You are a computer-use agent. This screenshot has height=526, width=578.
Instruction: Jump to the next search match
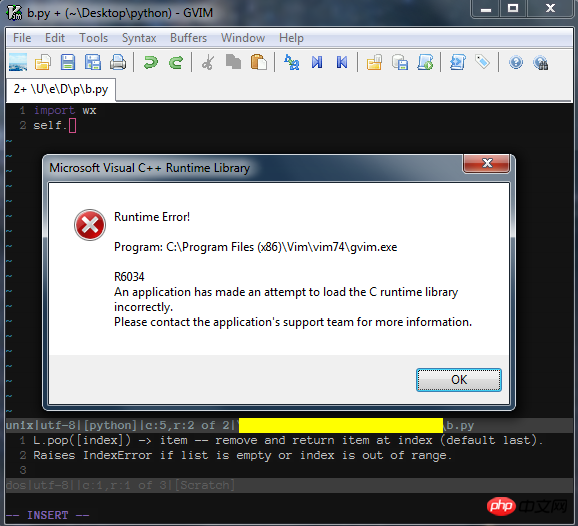point(317,62)
